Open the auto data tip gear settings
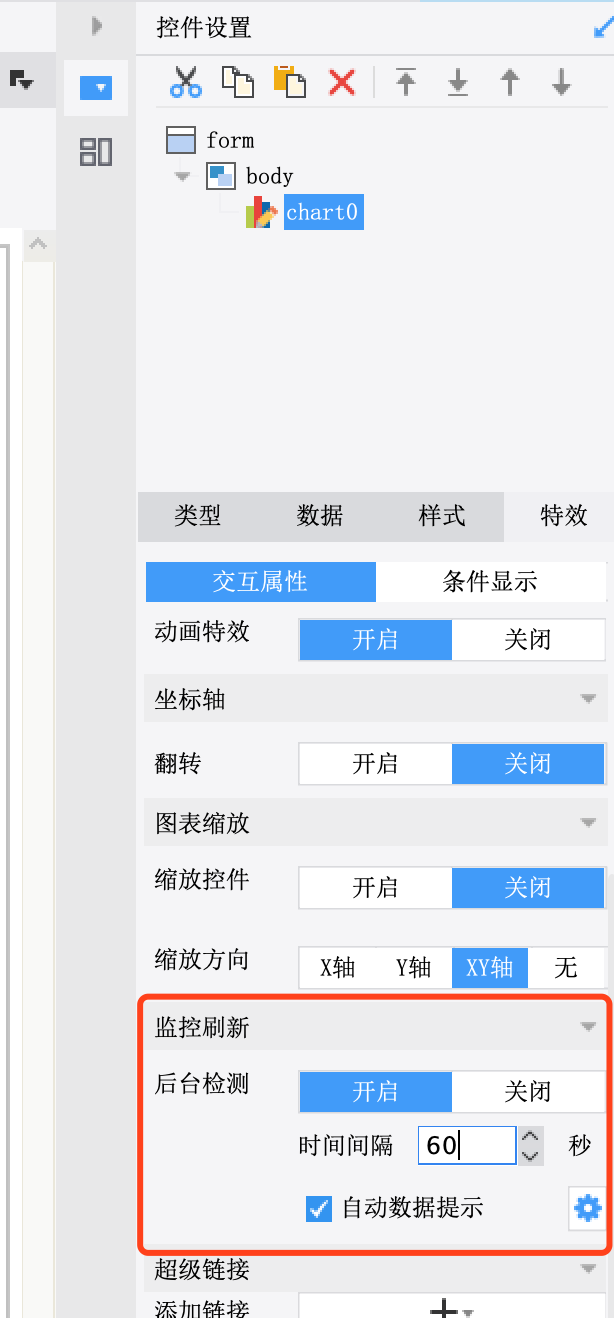This screenshot has width=614, height=1318. coord(587,1209)
